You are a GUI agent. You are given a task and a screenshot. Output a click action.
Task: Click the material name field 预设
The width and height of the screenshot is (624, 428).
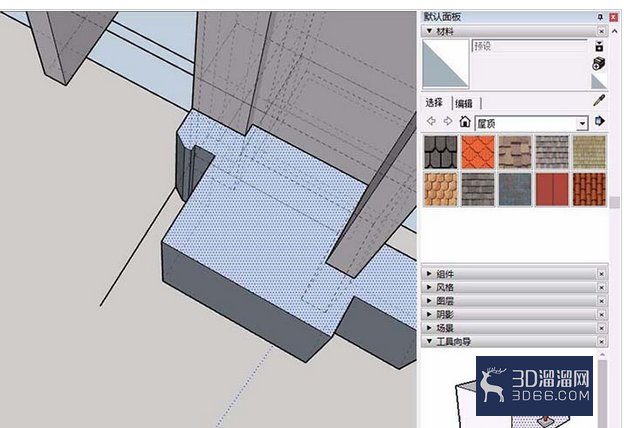tap(529, 46)
